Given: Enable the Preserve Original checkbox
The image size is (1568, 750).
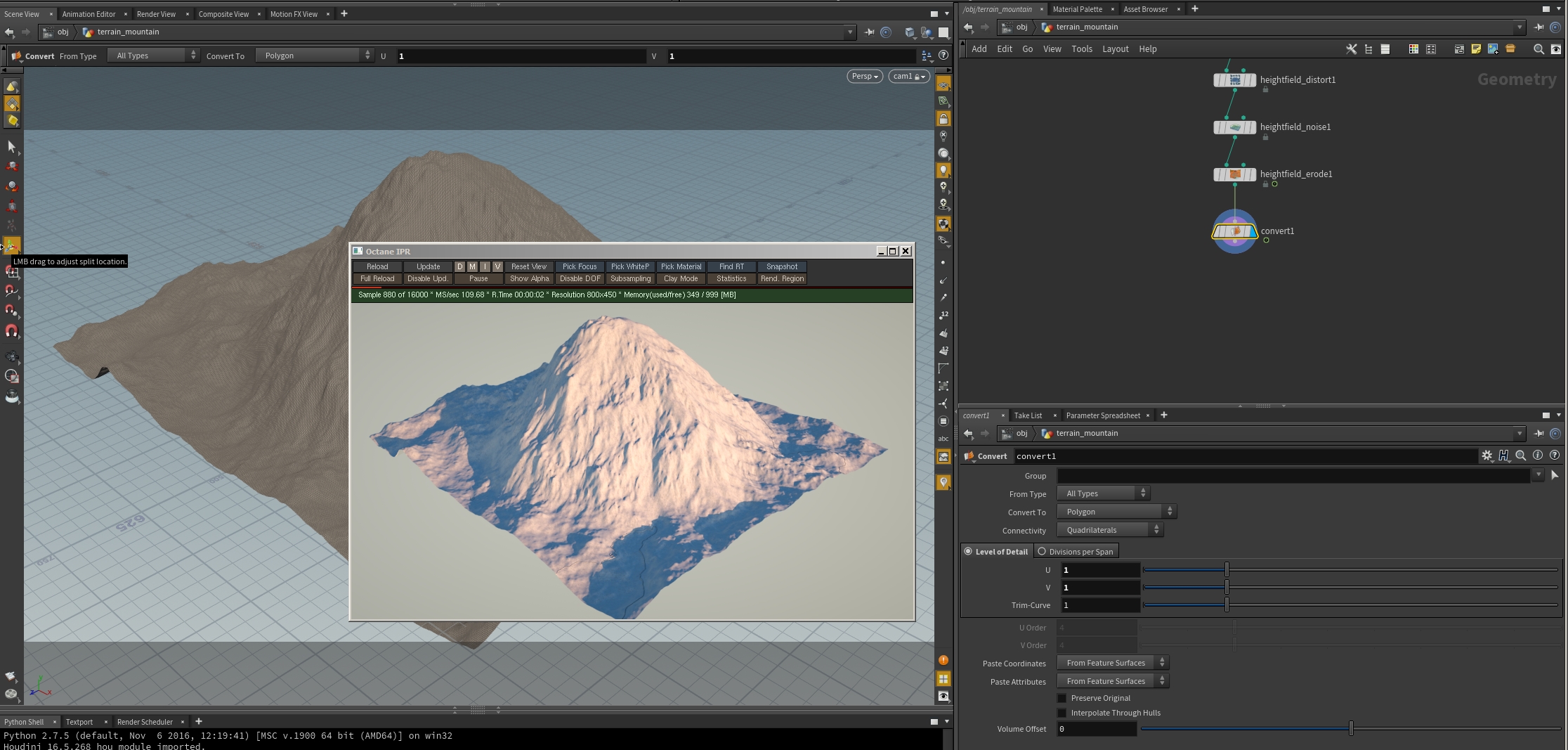Looking at the screenshot, I should 1062,698.
